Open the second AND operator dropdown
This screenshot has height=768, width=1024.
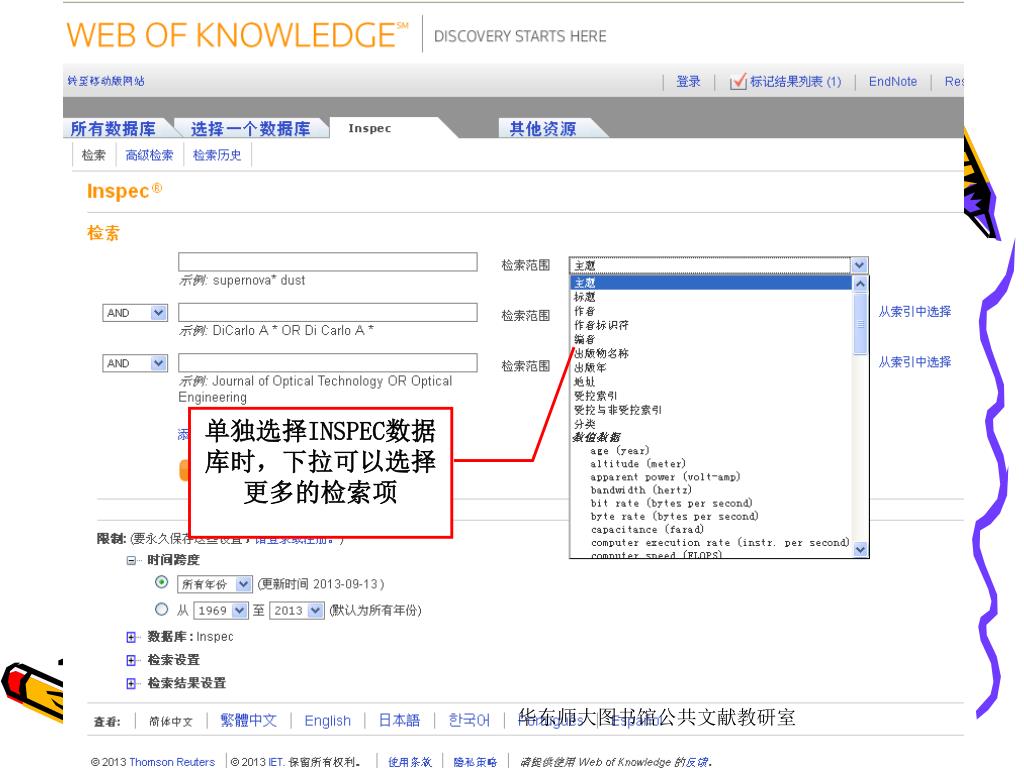135,363
